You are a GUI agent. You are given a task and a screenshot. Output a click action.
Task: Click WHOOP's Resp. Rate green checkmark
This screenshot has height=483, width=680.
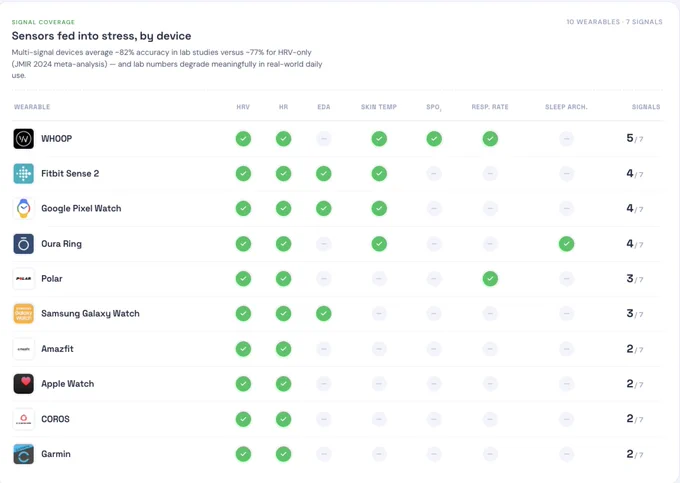[x=490, y=139]
